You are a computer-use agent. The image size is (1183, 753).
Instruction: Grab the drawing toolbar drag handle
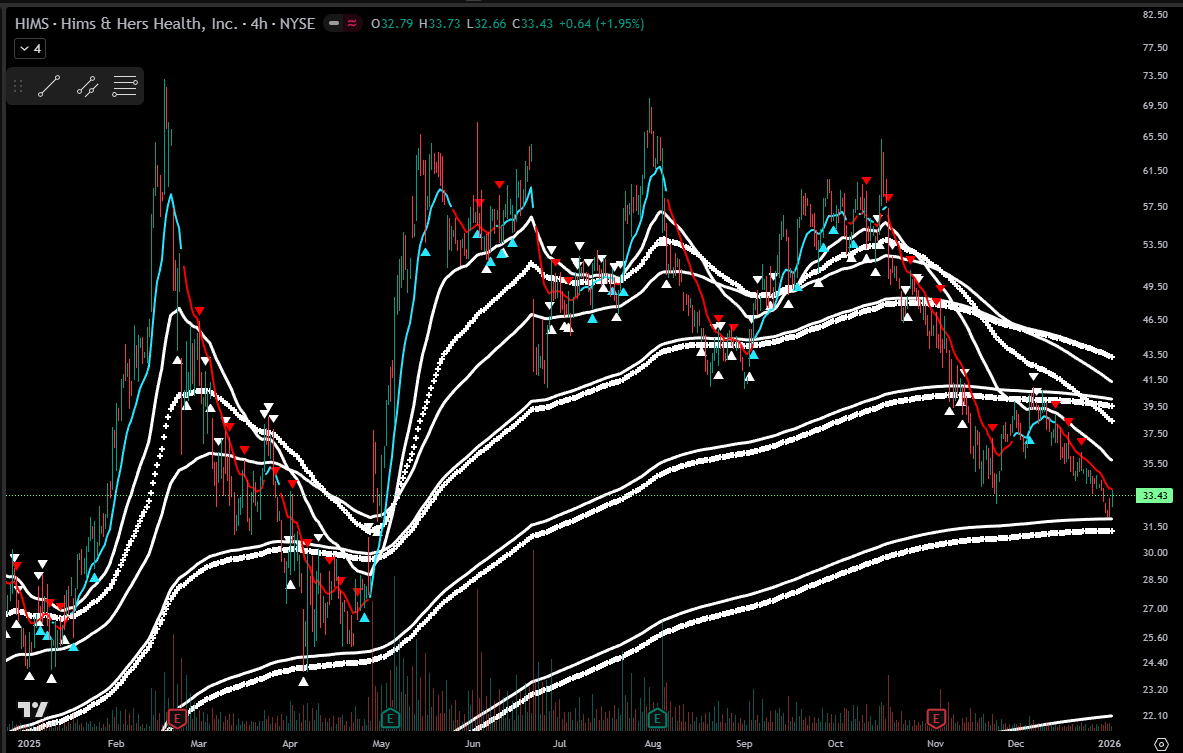pyautogui.click(x=18, y=86)
